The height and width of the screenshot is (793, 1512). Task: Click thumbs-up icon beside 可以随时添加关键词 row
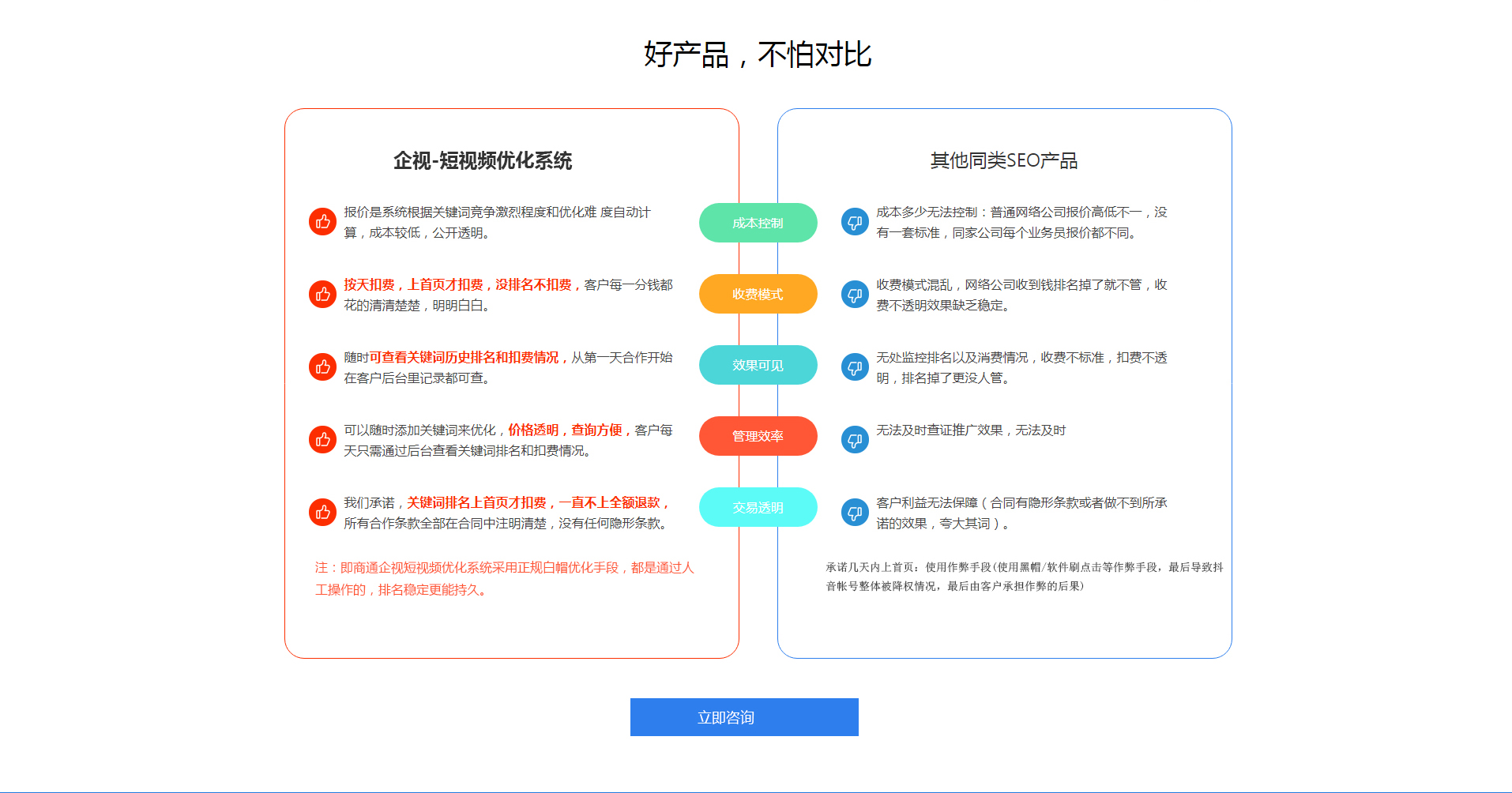click(322, 440)
